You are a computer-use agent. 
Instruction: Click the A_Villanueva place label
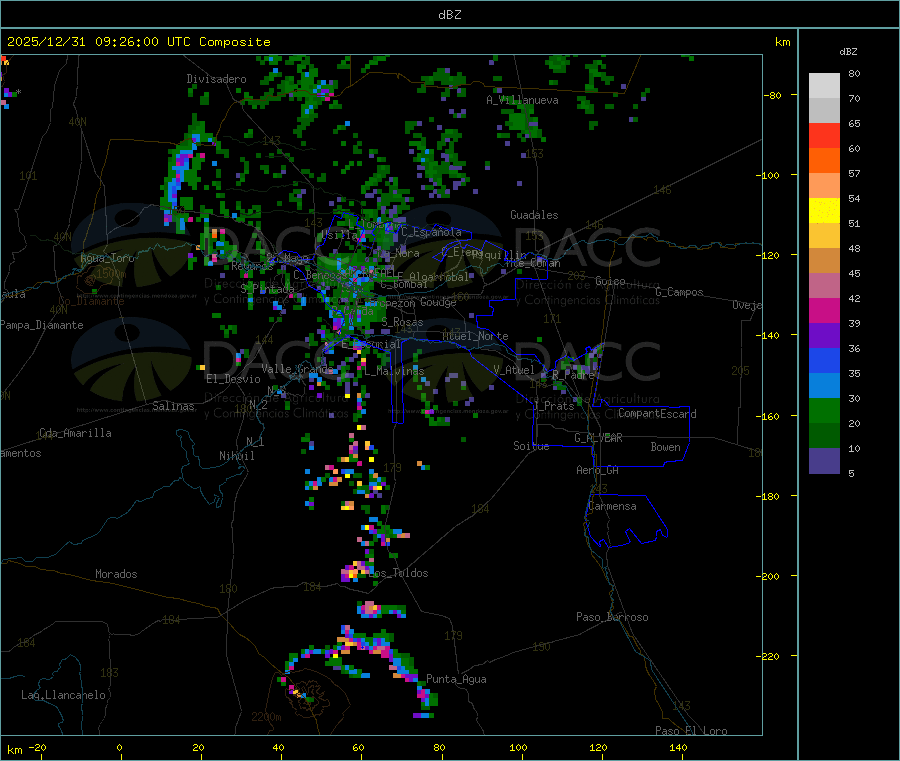click(522, 100)
